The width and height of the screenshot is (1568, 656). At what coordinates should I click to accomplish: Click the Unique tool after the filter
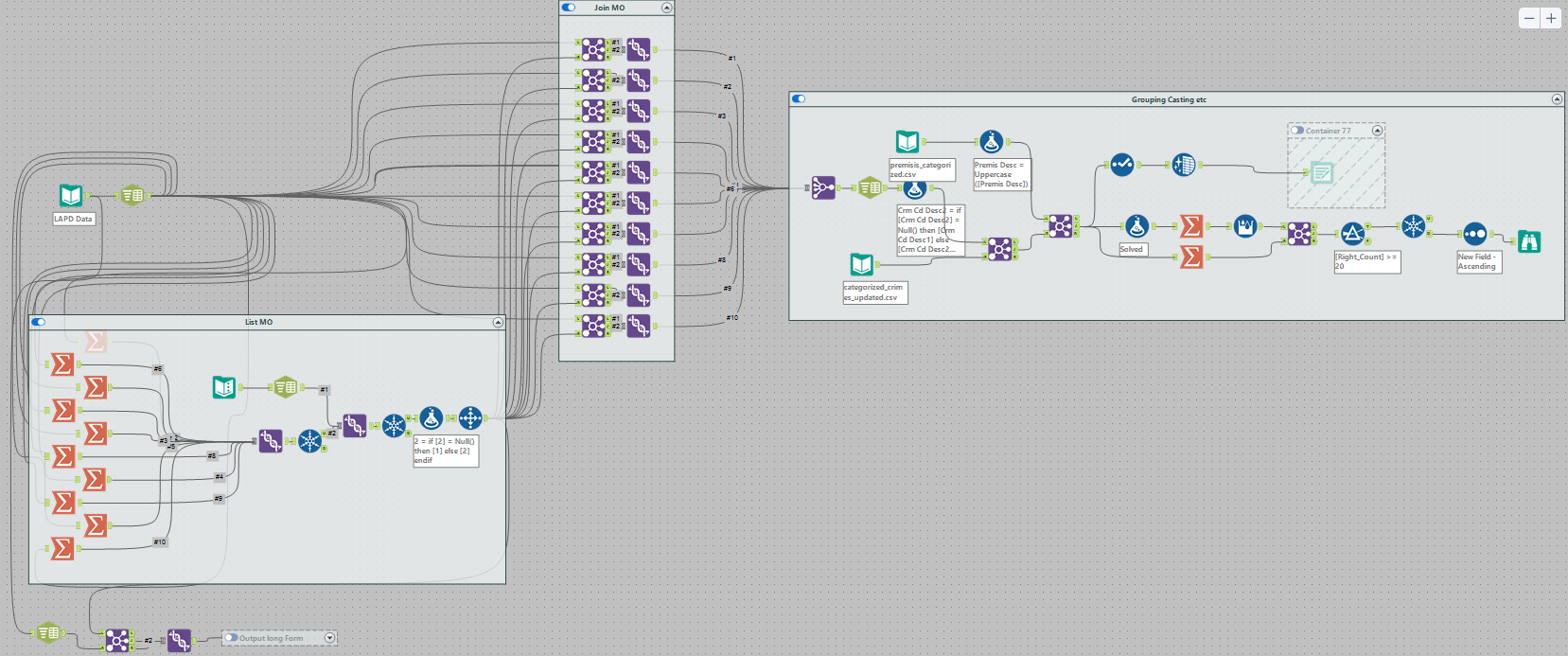[1414, 226]
